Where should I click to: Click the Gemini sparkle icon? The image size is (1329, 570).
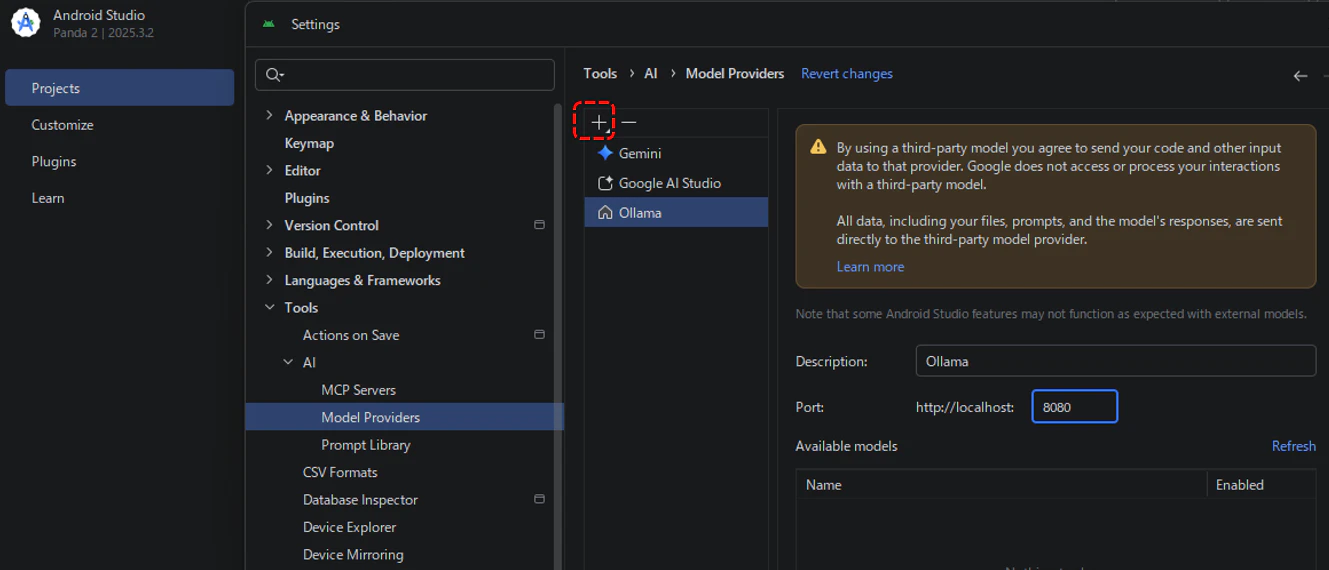[605, 153]
